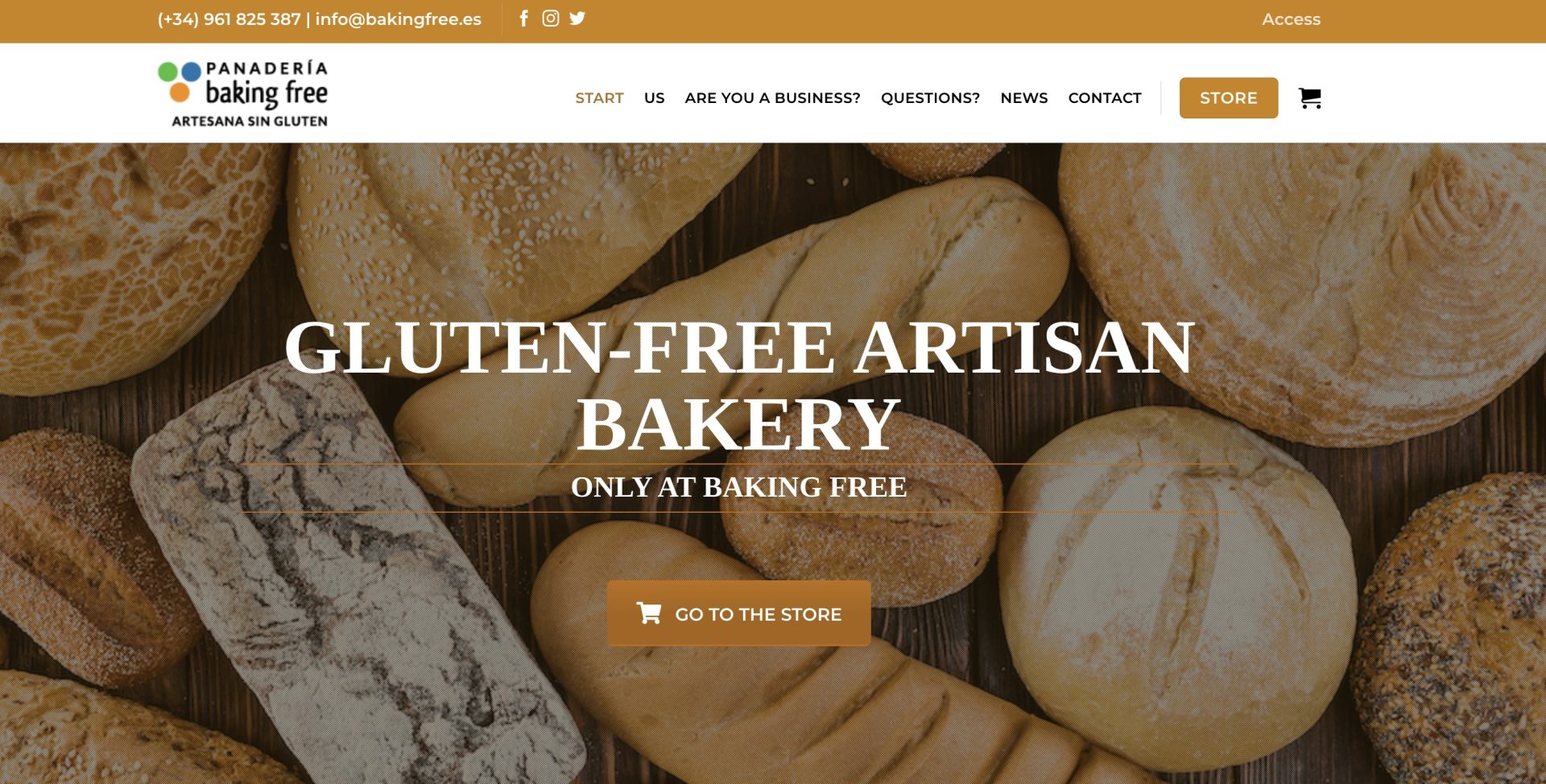This screenshot has height=784, width=1546.
Task: Click the phone number (+34) 961 825 387
Action: coord(229,19)
